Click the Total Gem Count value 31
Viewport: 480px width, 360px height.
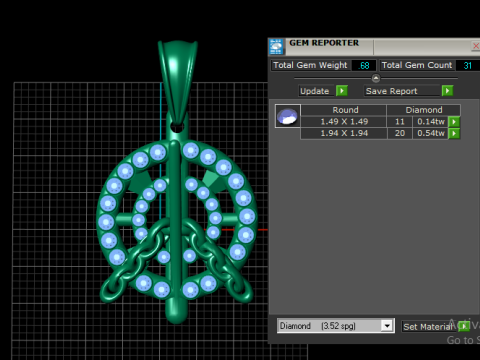click(468, 65)
